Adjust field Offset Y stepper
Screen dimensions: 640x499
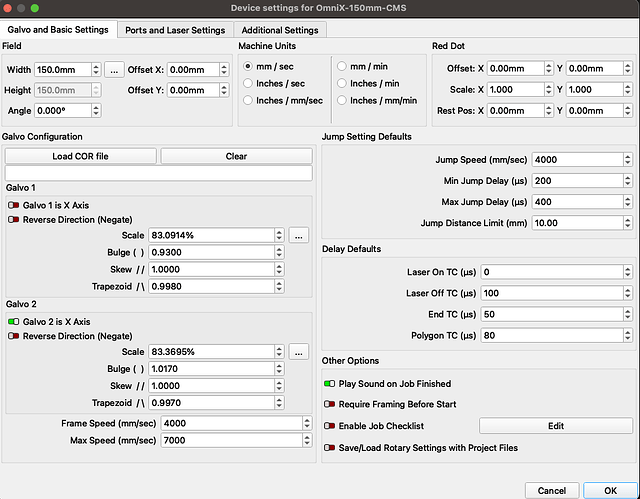(x=224, y=90)
